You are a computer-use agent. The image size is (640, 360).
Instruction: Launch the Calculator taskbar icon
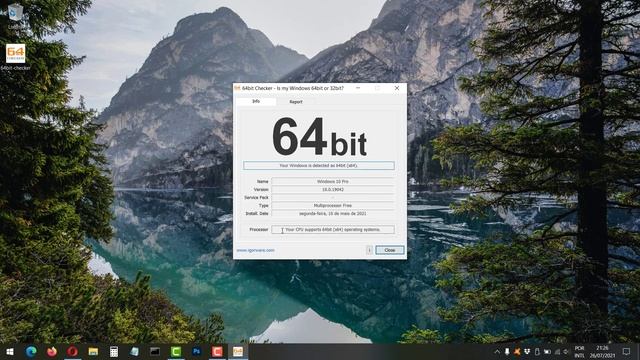click(x=114, y=351)
